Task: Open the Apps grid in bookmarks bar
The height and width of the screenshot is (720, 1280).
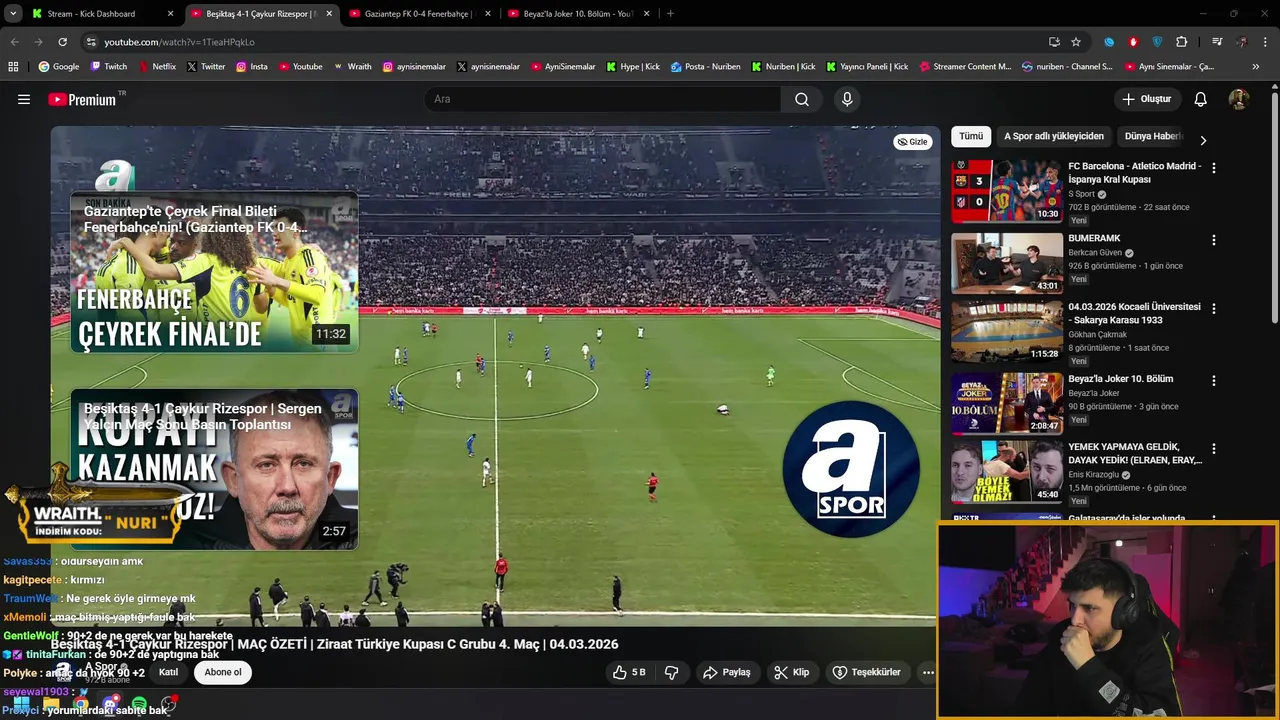Action: pyautogui.click(x=13, y=67)
